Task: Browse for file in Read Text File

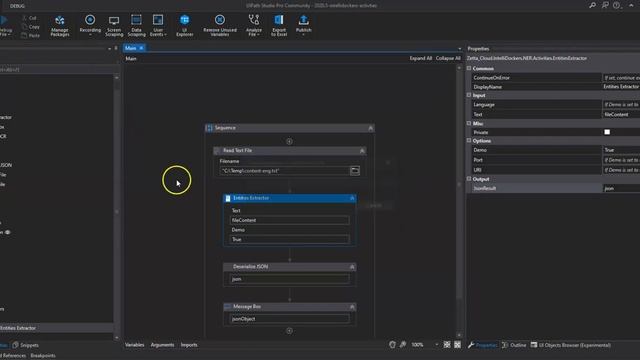Action: point(355,171)
